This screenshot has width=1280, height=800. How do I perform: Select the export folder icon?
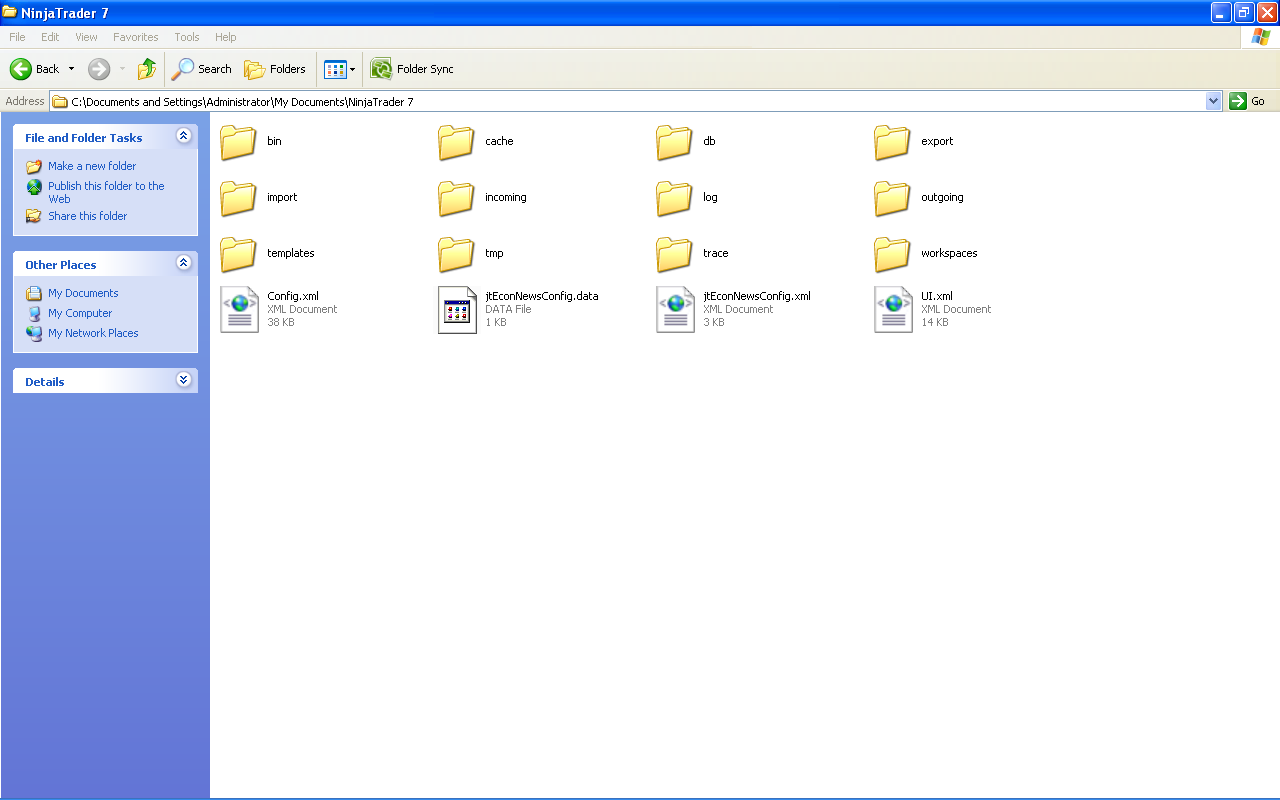click(892, 142)
